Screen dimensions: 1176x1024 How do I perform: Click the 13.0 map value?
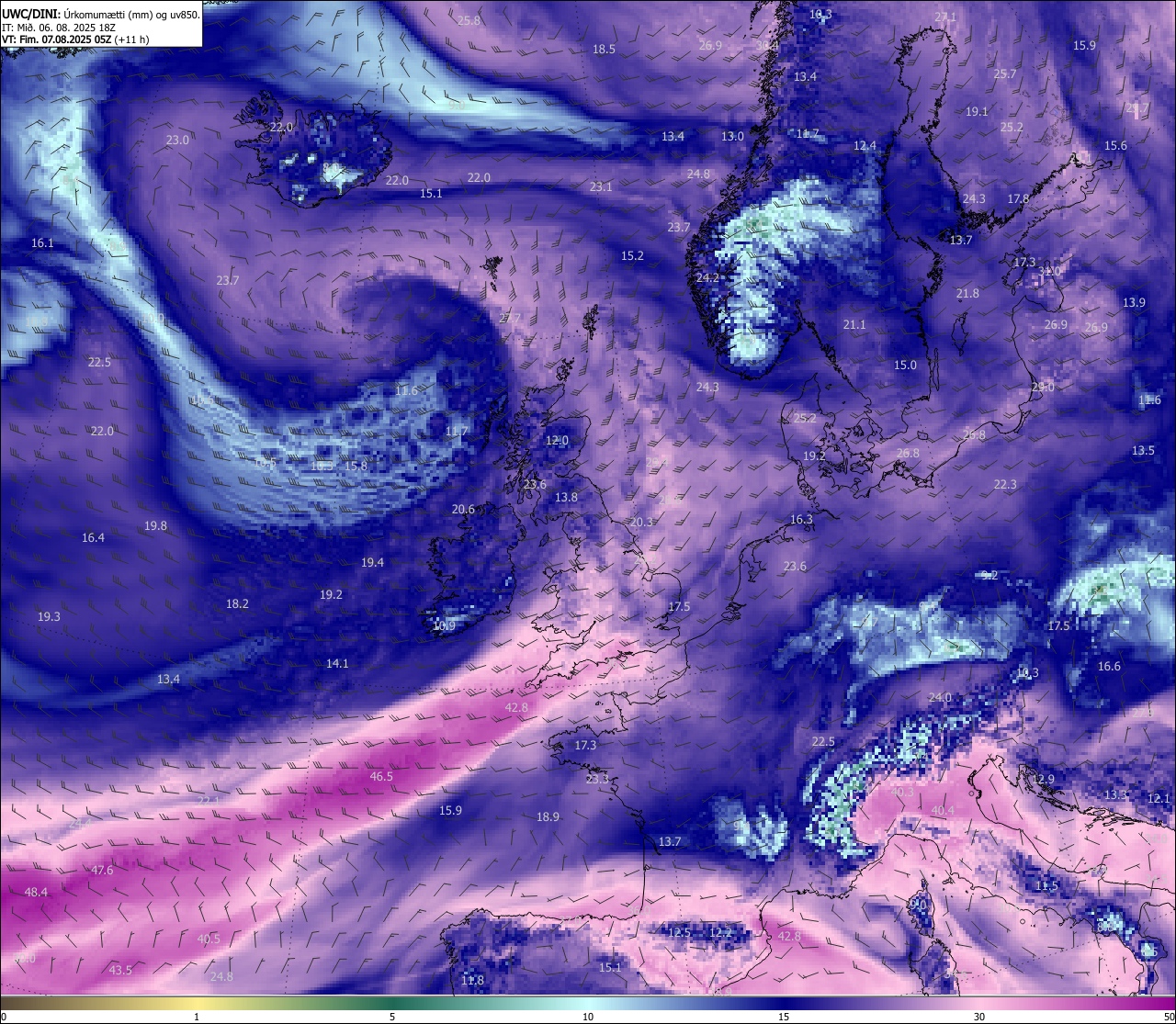[732, 136]
